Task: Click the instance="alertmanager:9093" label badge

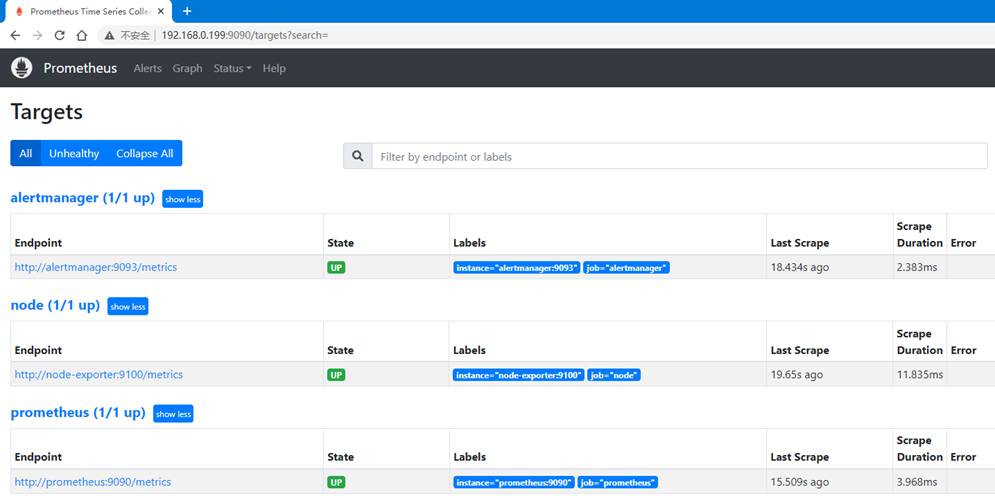Action: click(517, 268)
